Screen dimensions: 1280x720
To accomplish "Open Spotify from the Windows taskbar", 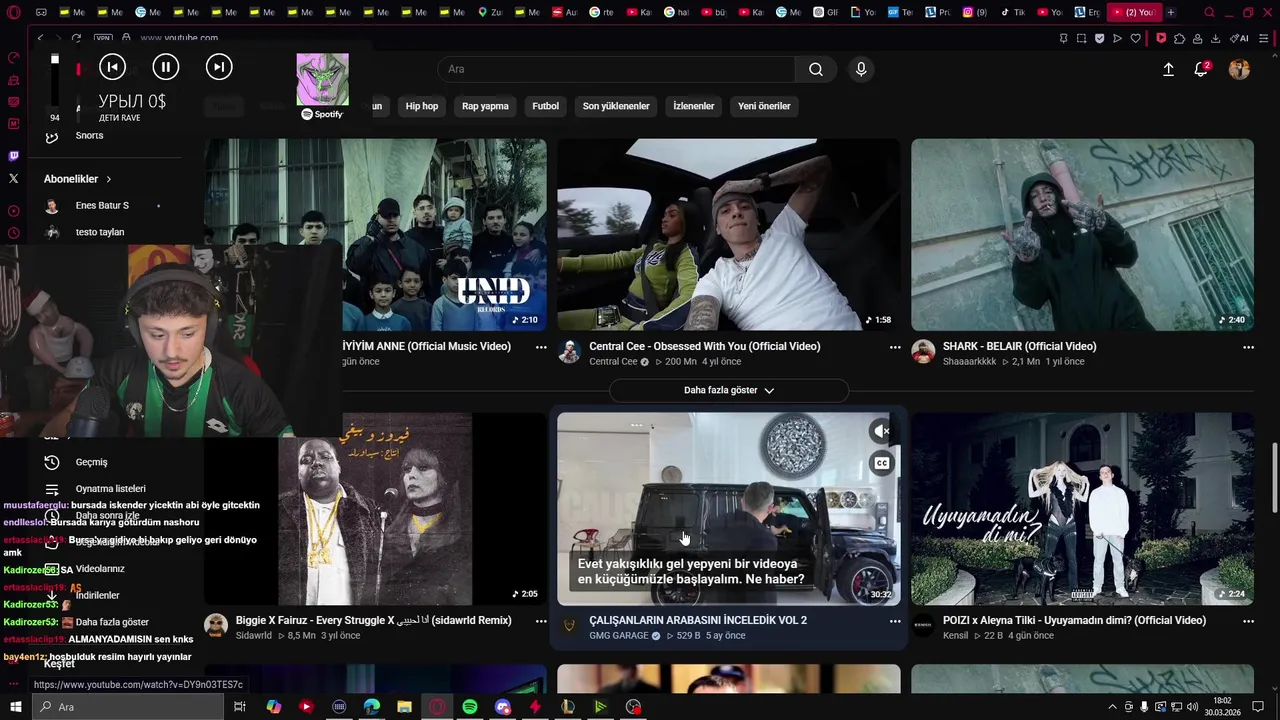I will pos(470,707).
